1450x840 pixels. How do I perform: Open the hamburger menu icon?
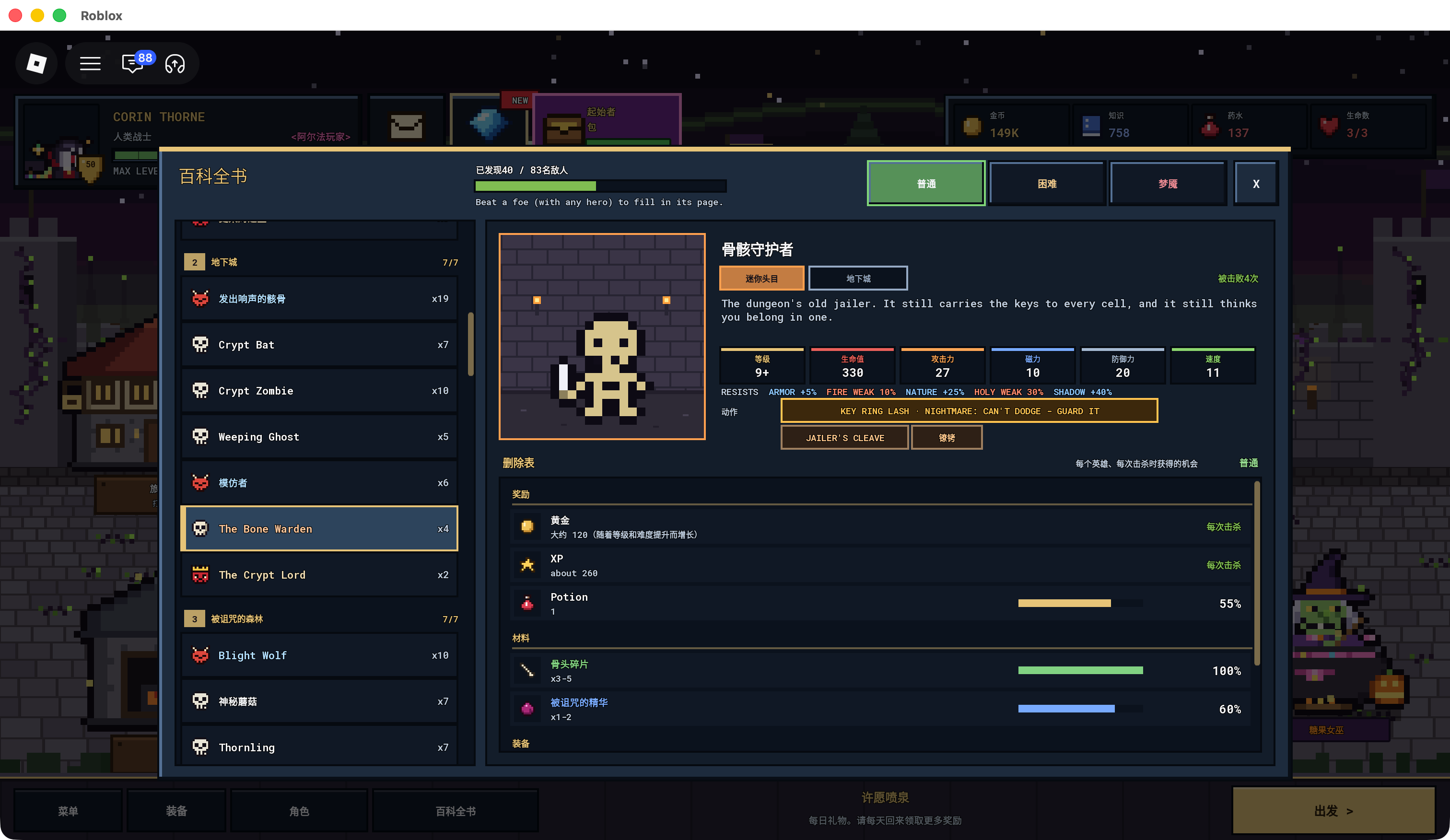coord(90,63)
